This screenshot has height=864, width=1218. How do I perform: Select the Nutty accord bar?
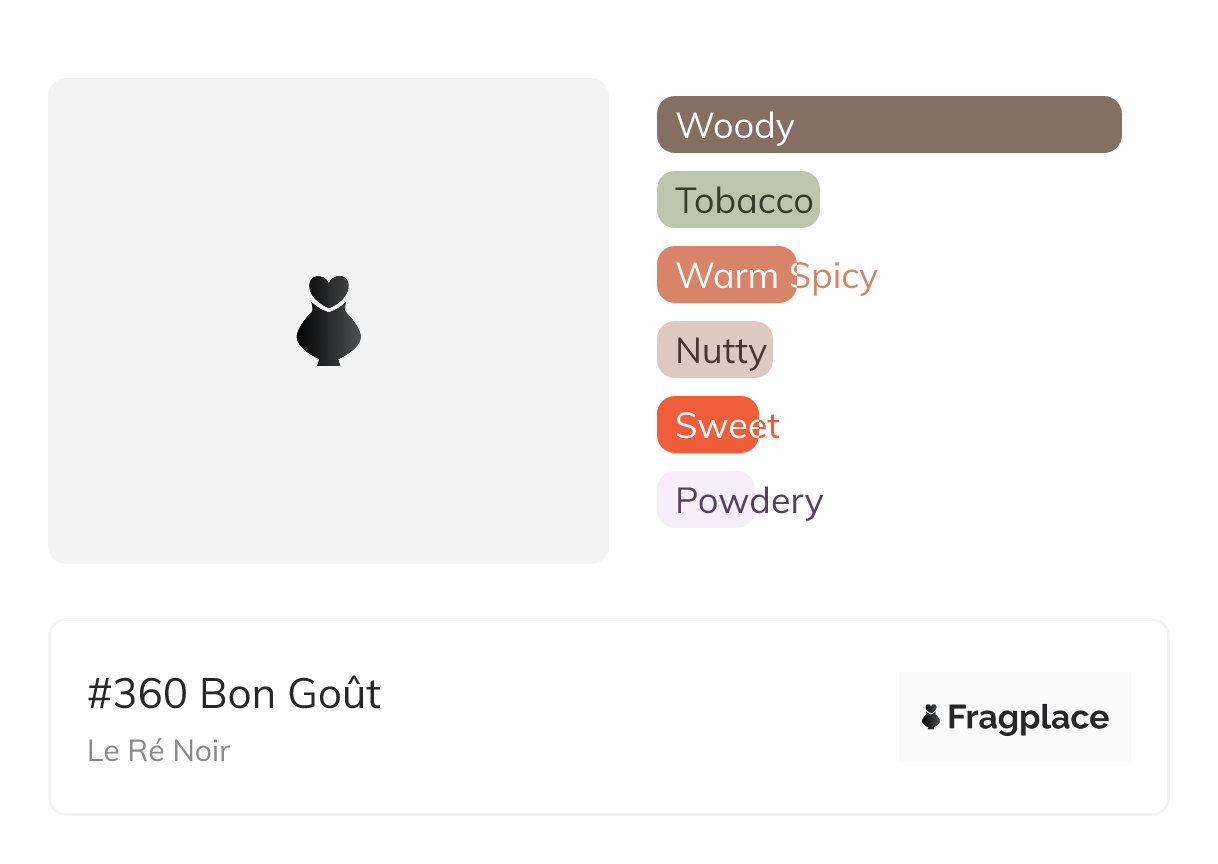coord(714,350)
